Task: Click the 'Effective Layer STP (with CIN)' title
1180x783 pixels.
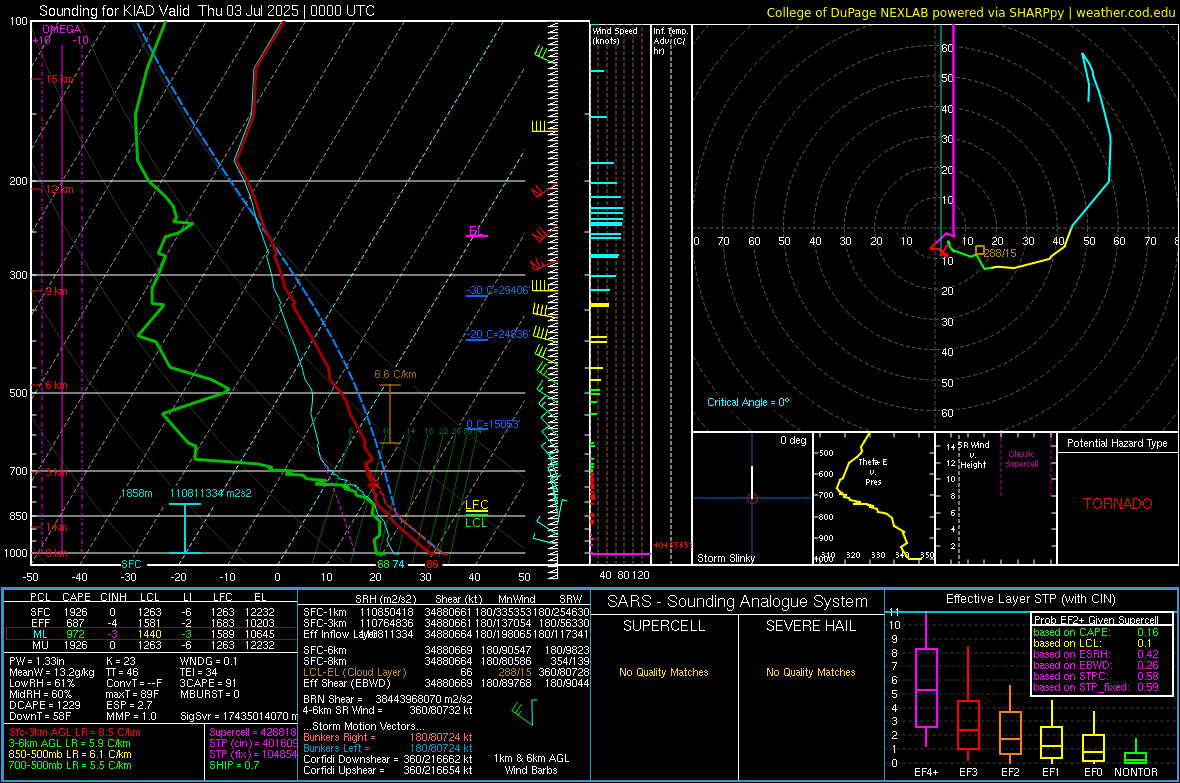Action: [1030, 599]
